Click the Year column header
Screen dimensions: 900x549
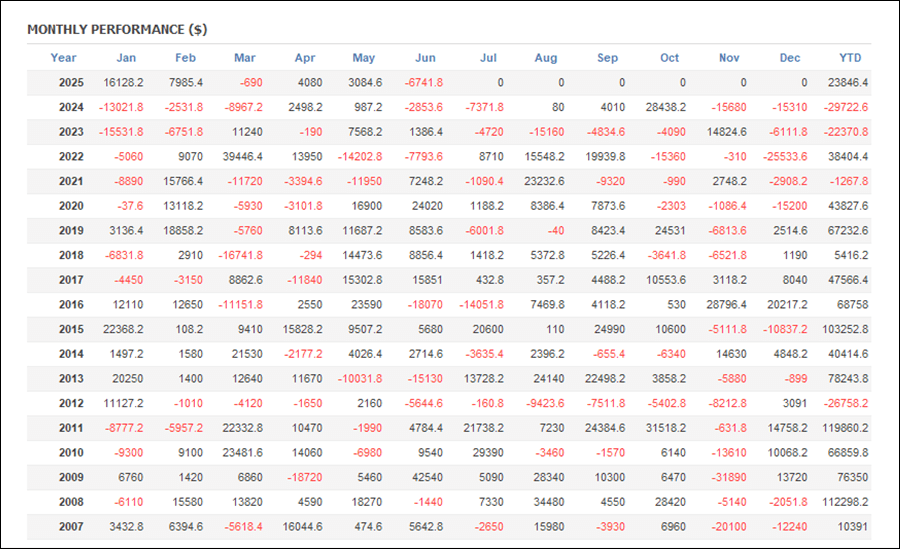[x=63, y=57]
